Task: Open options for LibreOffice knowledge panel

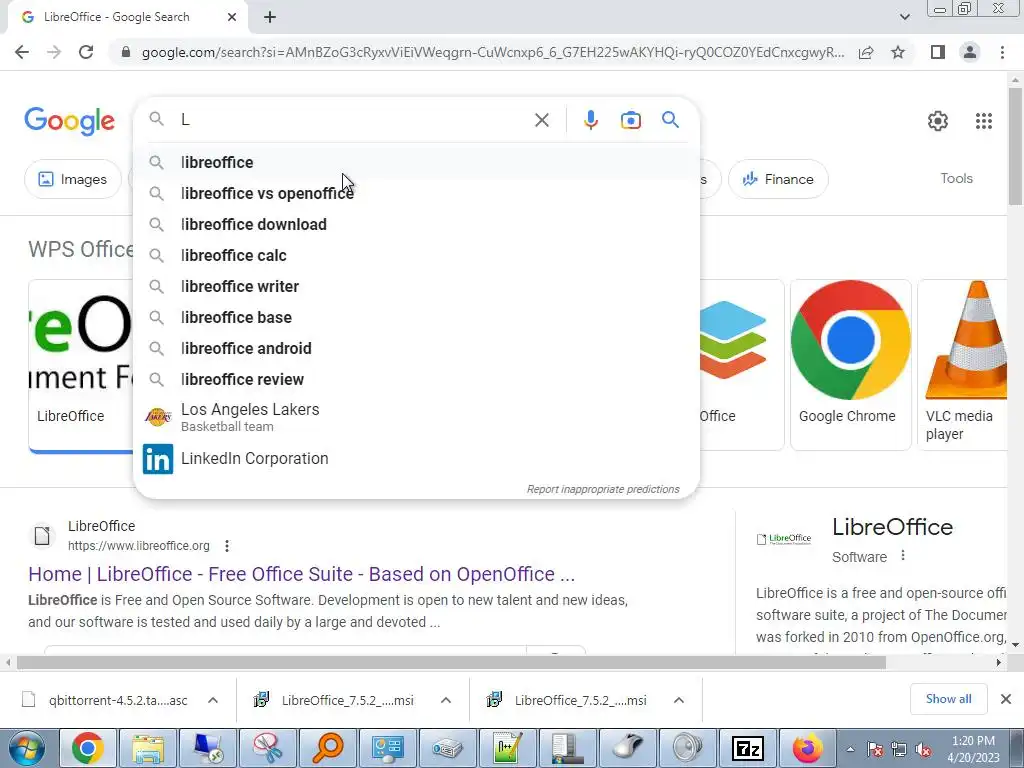Action: coord(903,556)
